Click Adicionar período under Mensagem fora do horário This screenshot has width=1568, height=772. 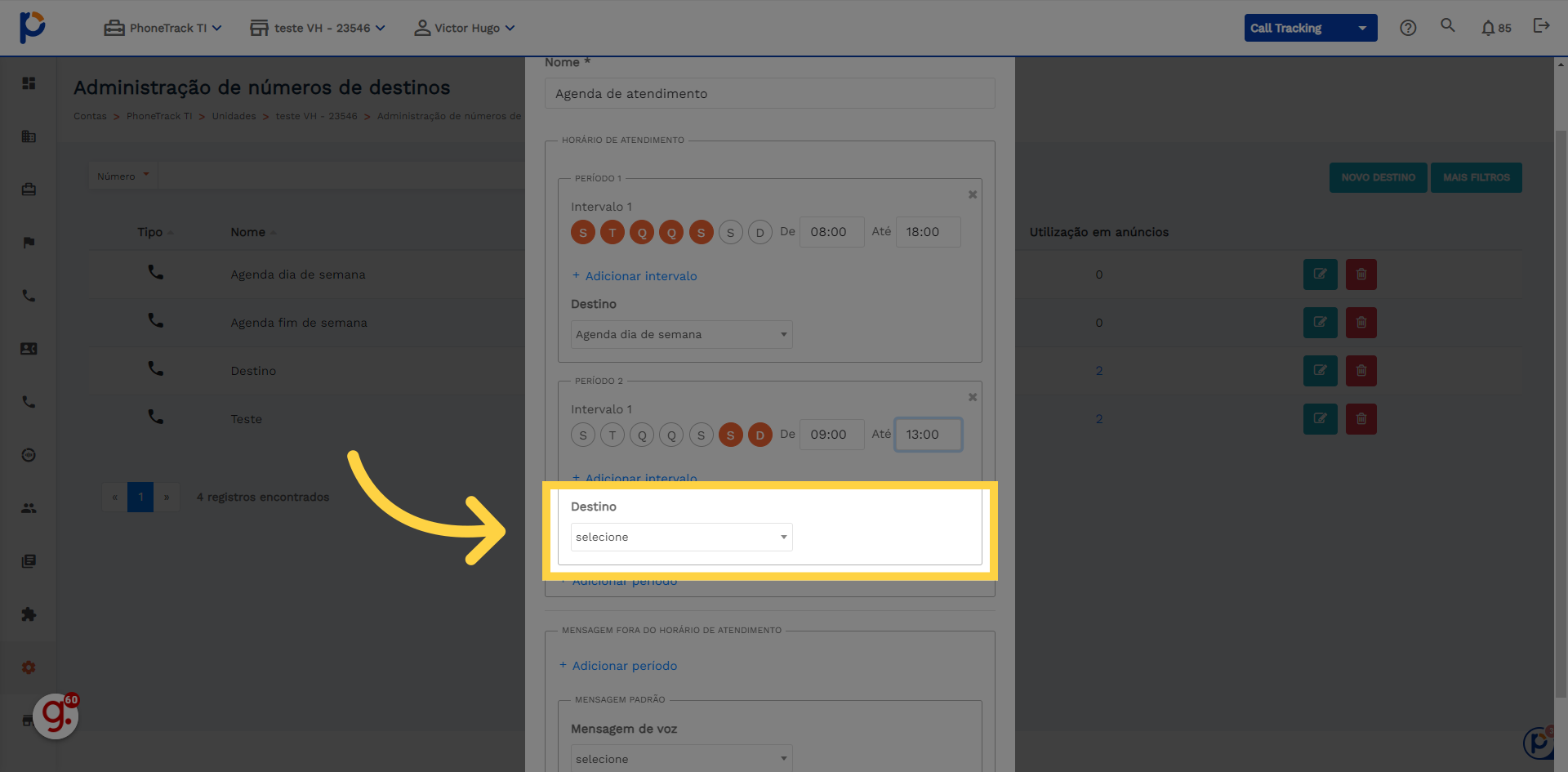pyautogui.click(x=619, y=666)
